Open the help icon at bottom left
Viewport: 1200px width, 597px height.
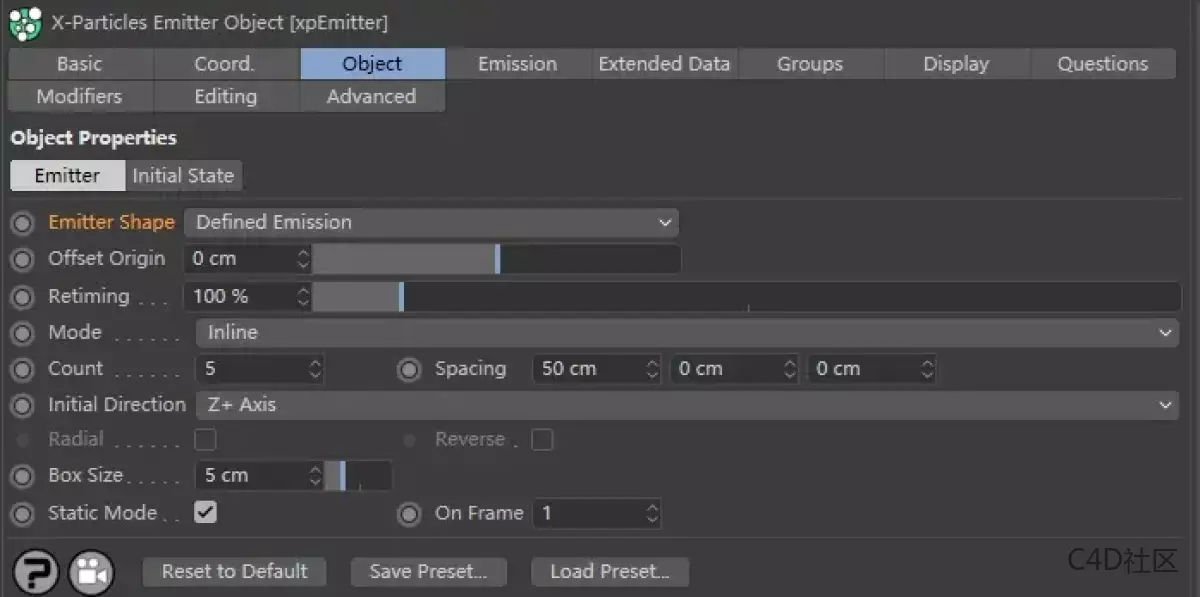36,571
